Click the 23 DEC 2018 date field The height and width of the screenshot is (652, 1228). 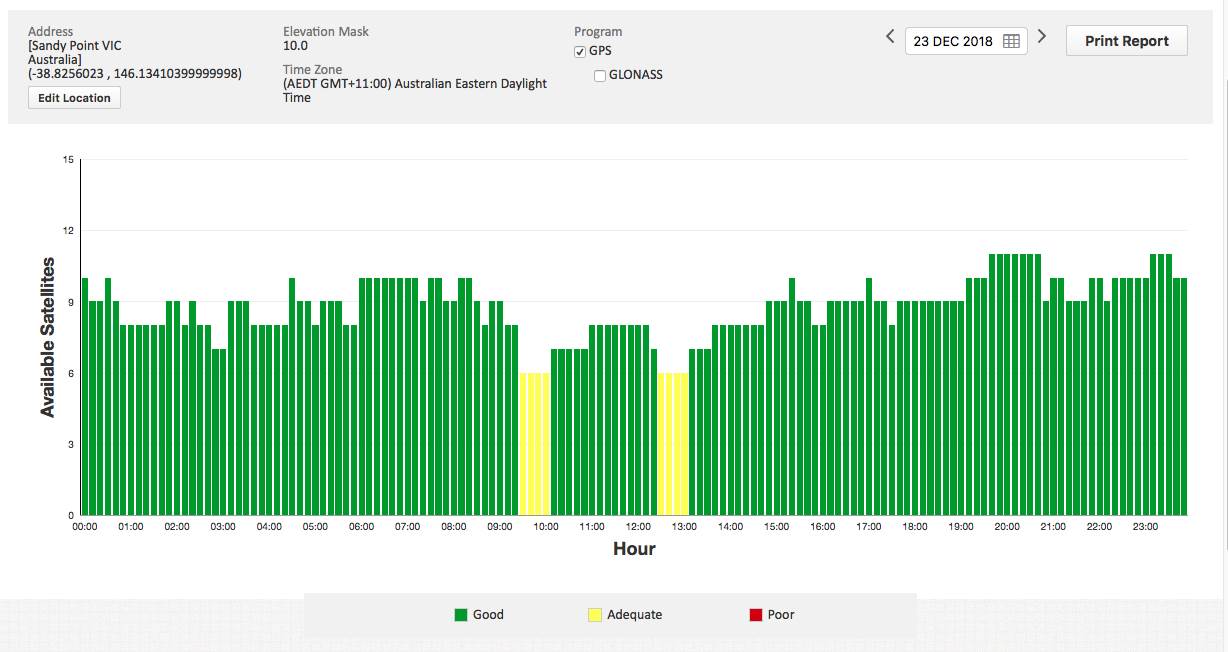(952, 41)
